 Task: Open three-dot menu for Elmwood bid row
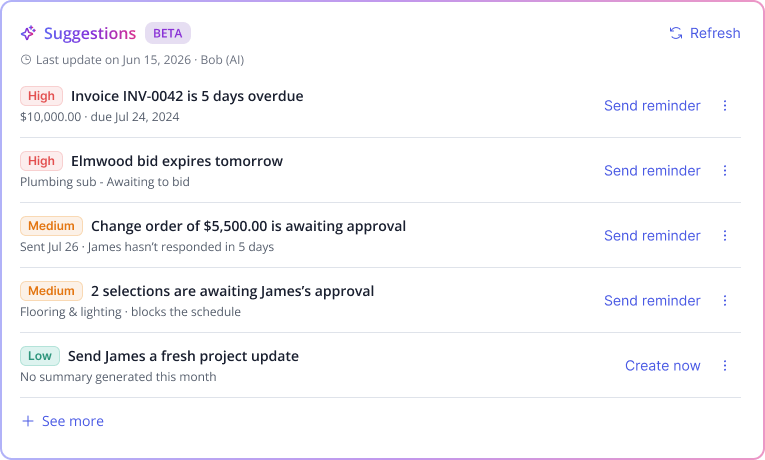(x=725, y=170)
